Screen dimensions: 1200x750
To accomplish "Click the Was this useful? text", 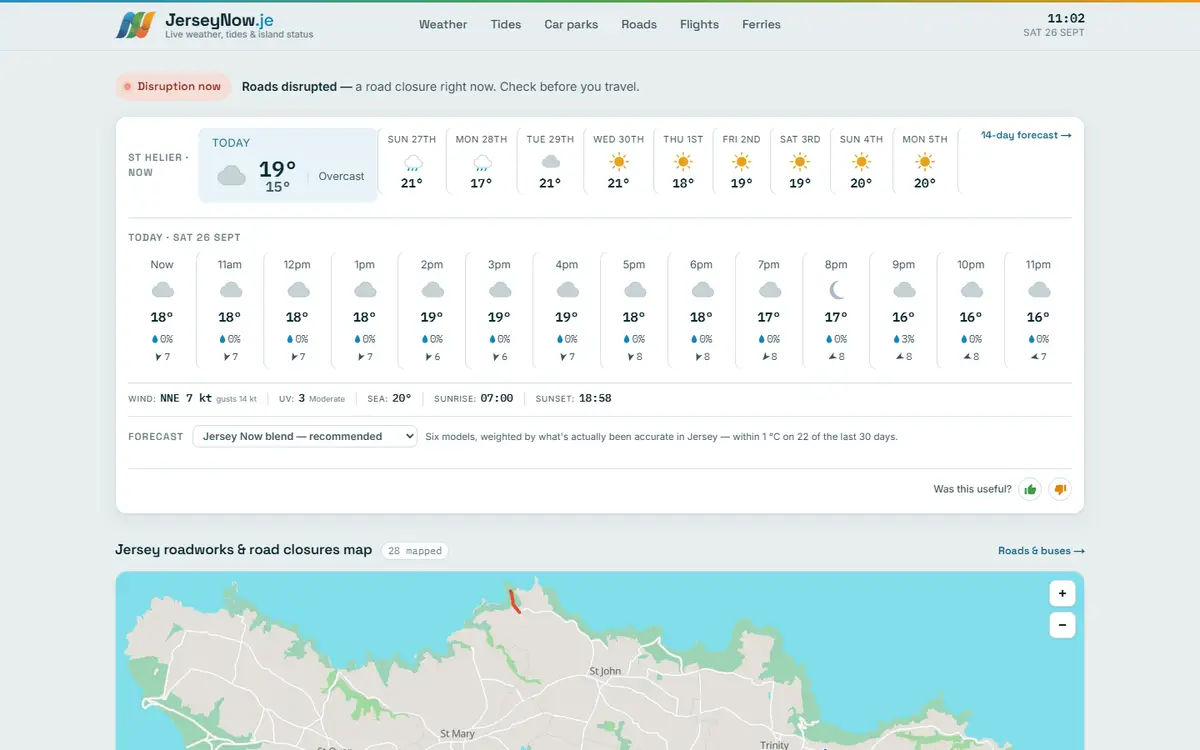I will pyautogui.click(x=972, y=489).
